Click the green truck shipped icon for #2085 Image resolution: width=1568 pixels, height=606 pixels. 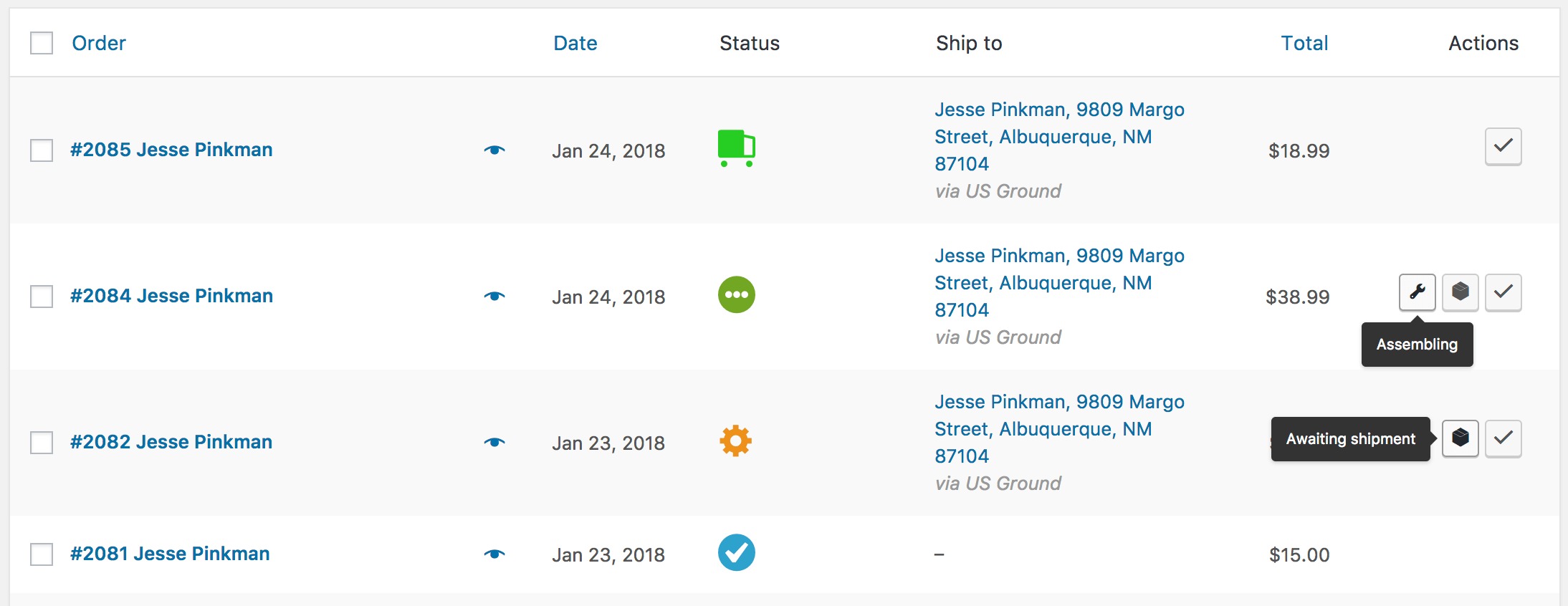pyautogui.click(x=736, y=148)
